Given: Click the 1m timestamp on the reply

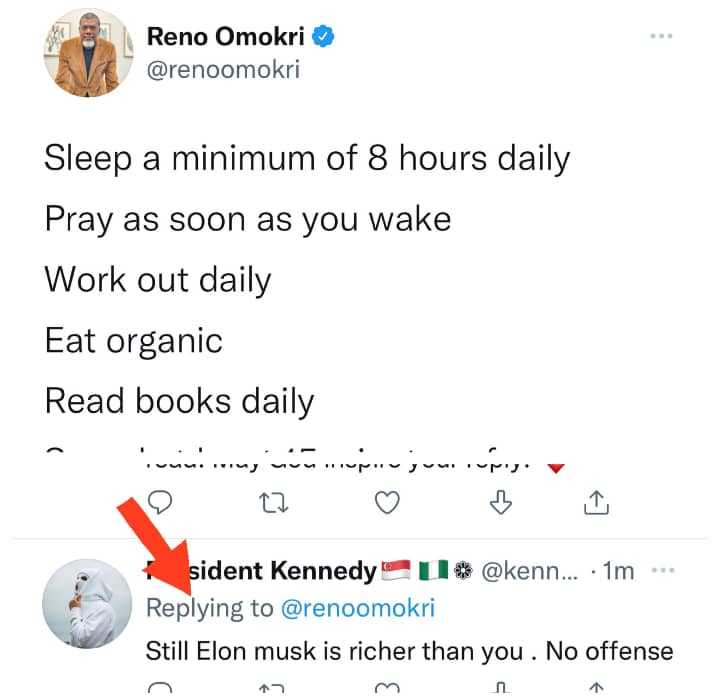Looking at the screenshot, I should (617, 572).
